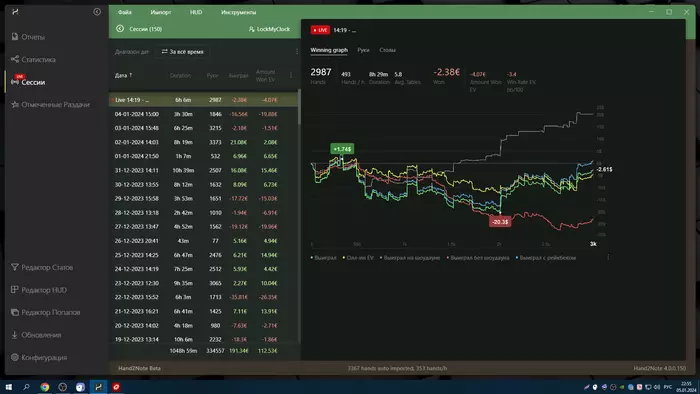Image resolution: width=700 pixels, height=394 pixels.
Task: Open Редактор Попапов icon
Action: [x=15, y=312]
